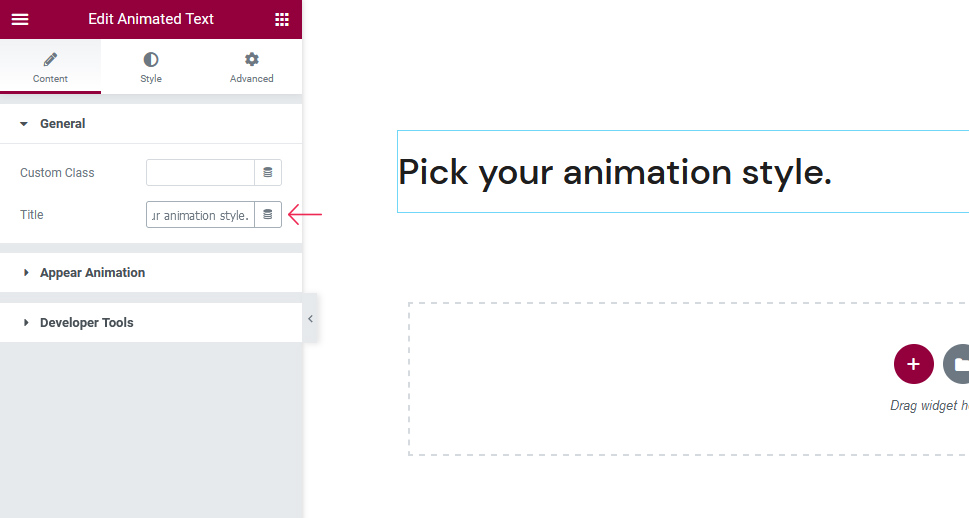Open the widgets grid panel
The image size is (969, 518).
click(x=282, y=19)
